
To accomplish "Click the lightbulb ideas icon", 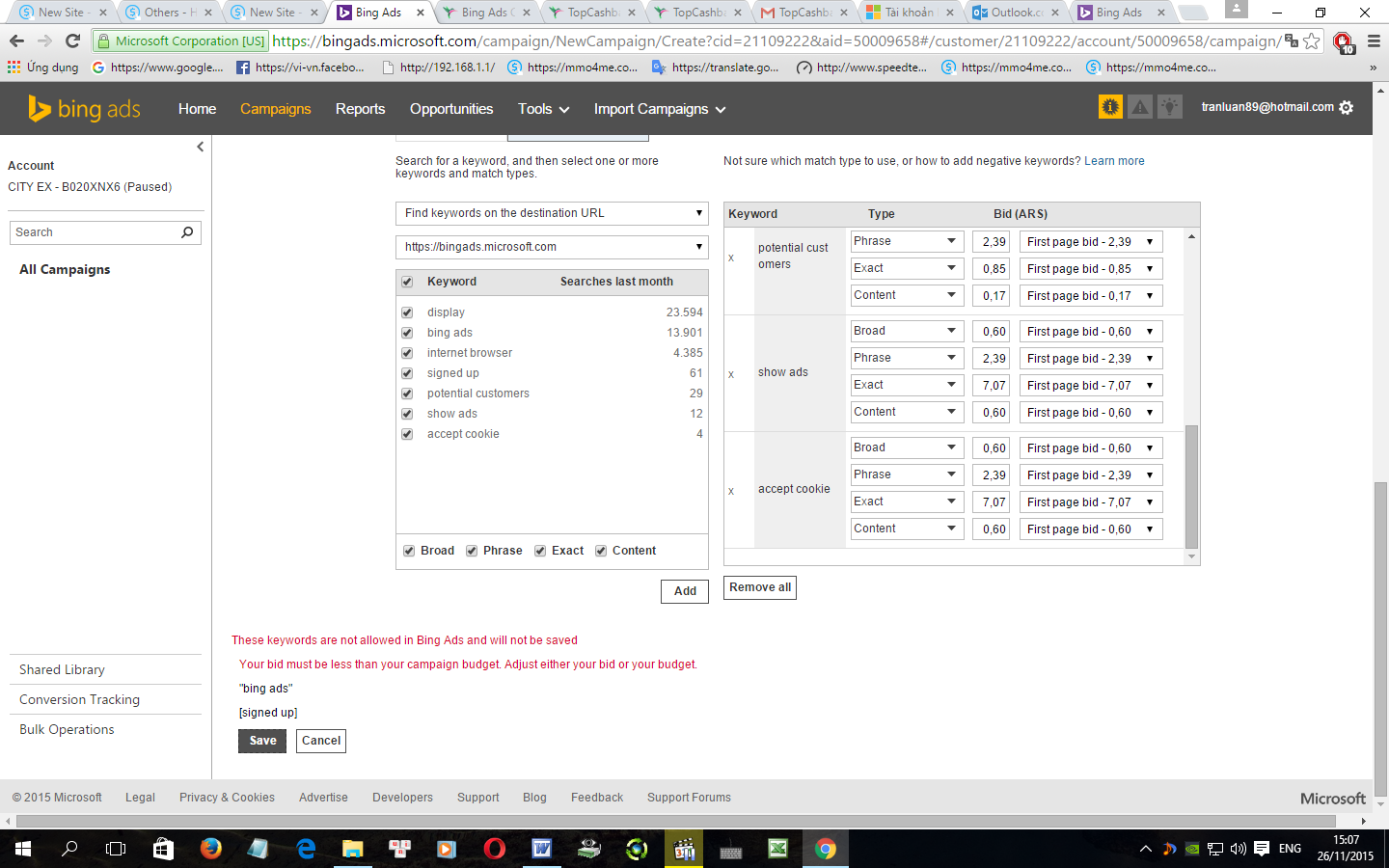I will click(x=1170, y=107).
